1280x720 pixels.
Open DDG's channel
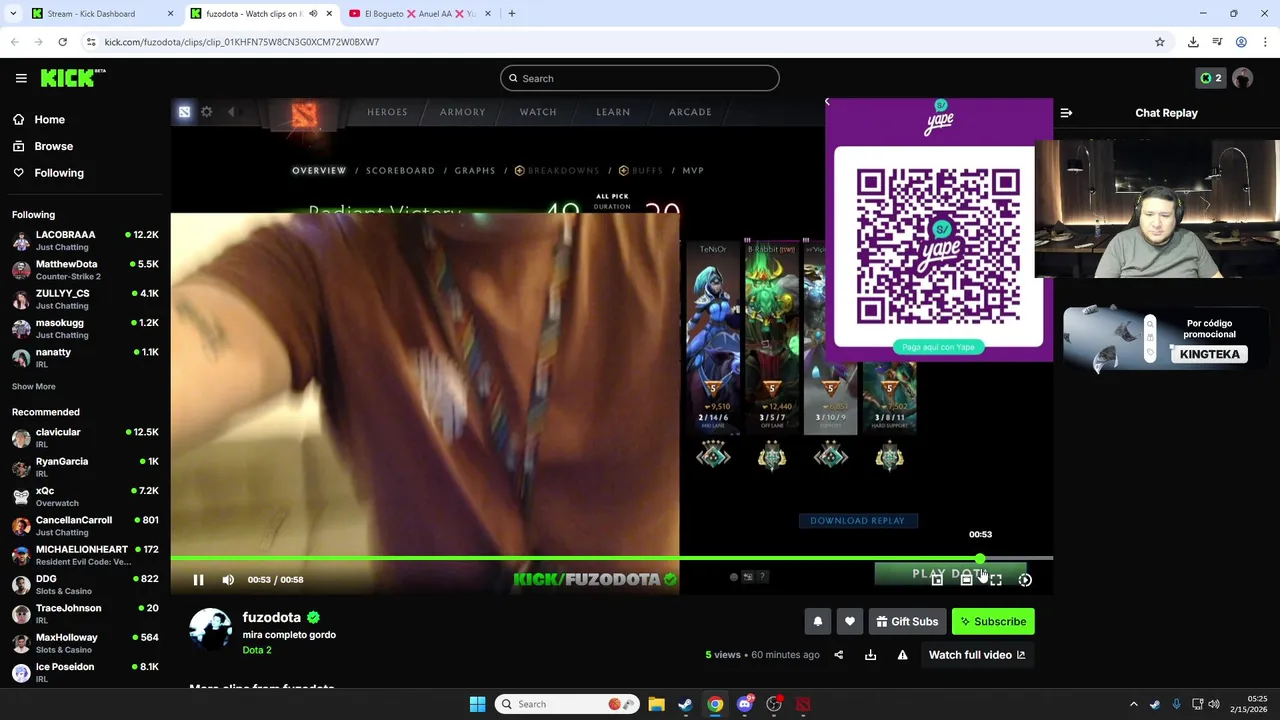85,585
